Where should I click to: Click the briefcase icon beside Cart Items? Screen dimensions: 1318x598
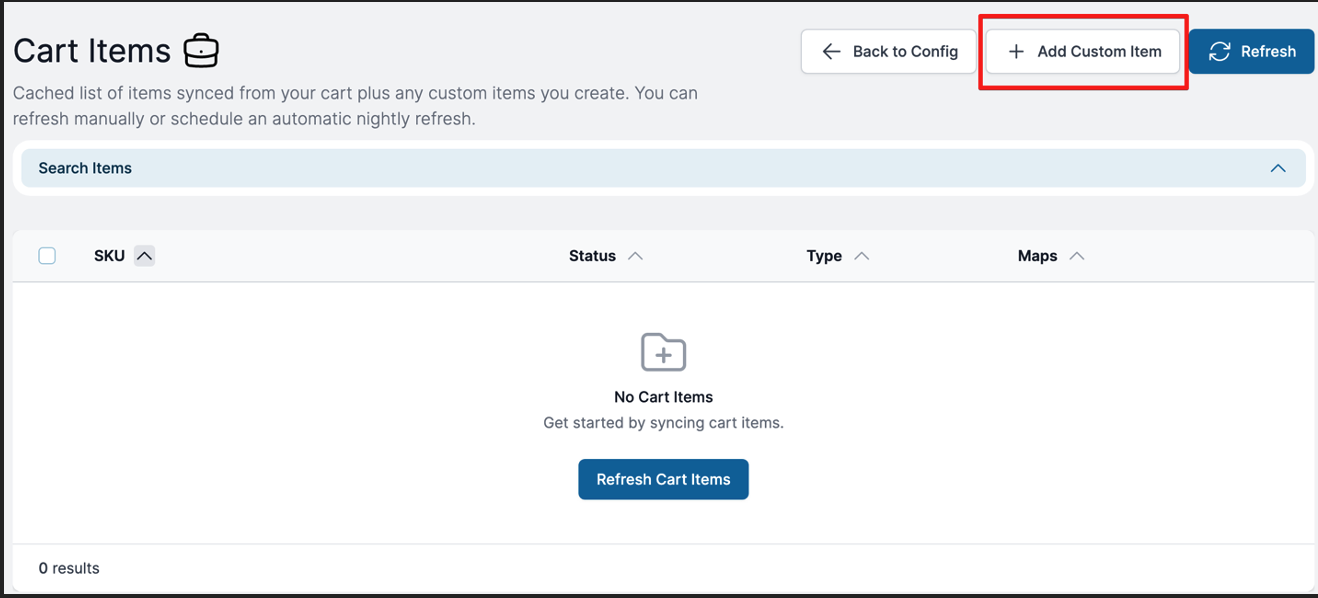click(x=202, y=50)
